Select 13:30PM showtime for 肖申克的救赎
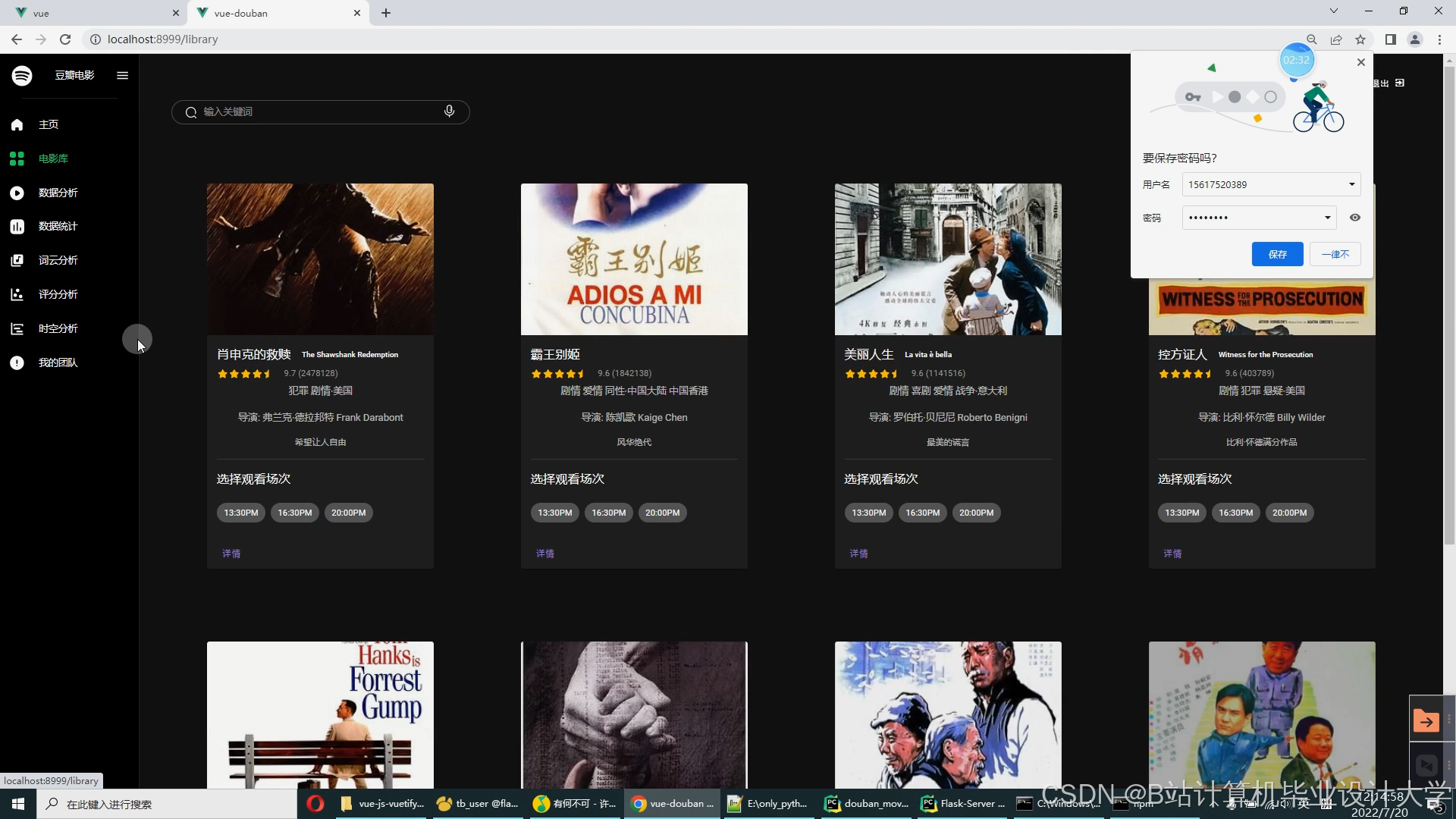Screen dimensions: 1456x819 [x=240, y=513]
